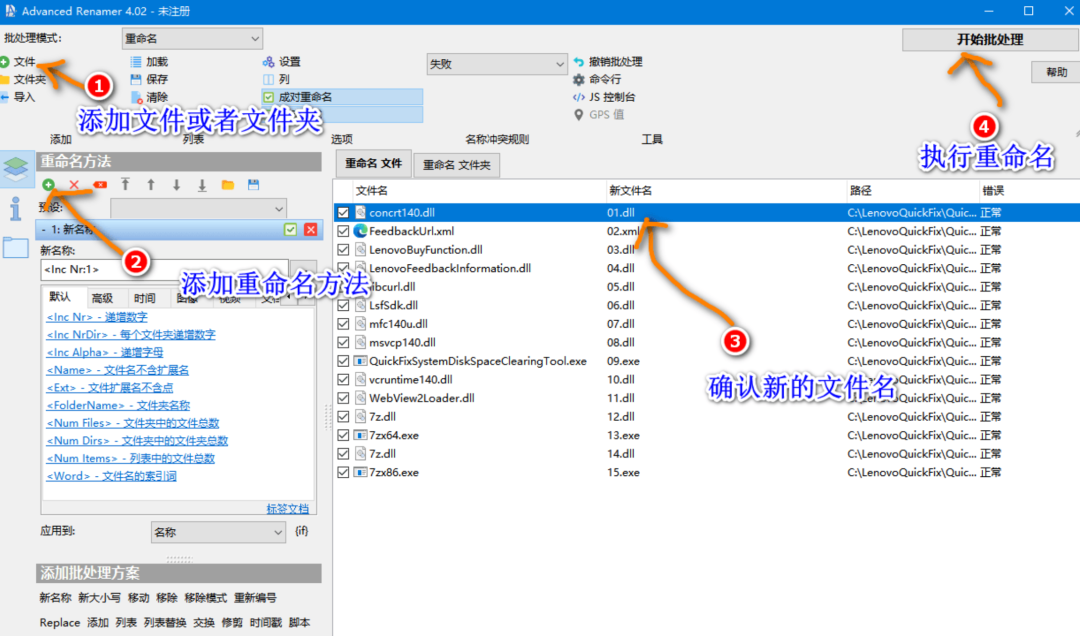
Task: Toggle green checkmark on 新名称 method
Action: 291,229
